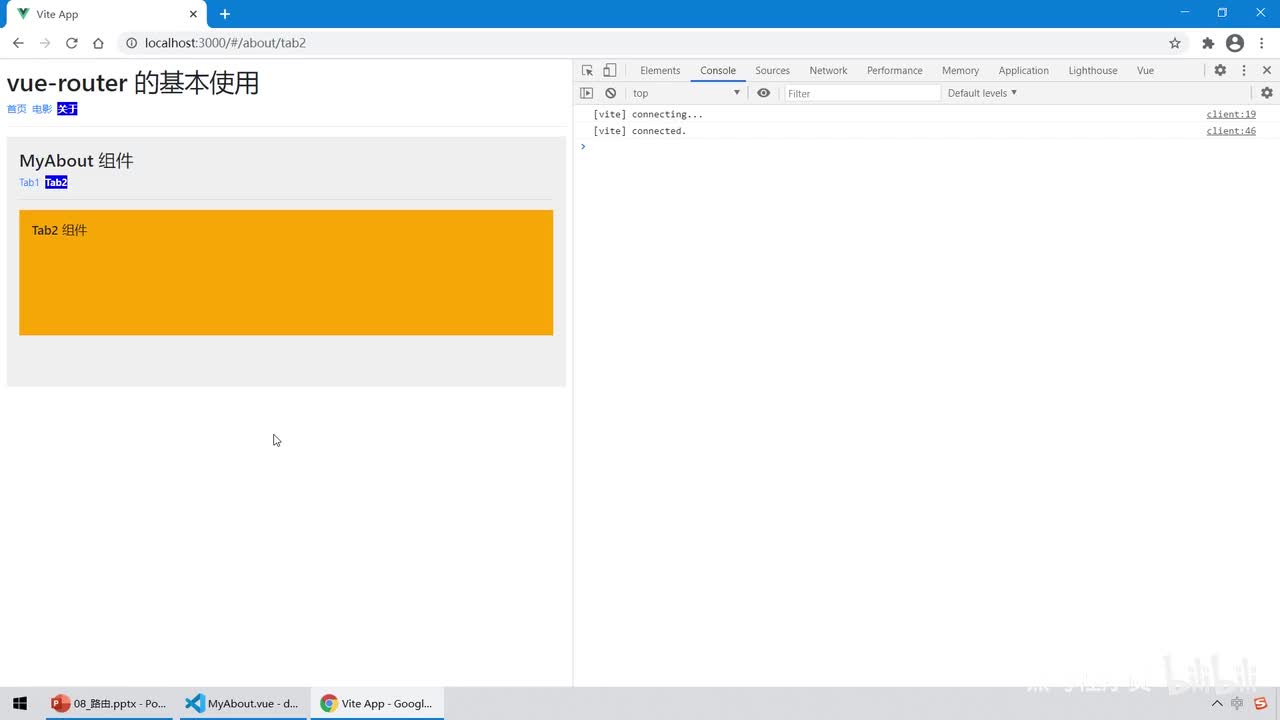
Task: Switch to the Lighthouse tab
Action: click(1093, 70)
